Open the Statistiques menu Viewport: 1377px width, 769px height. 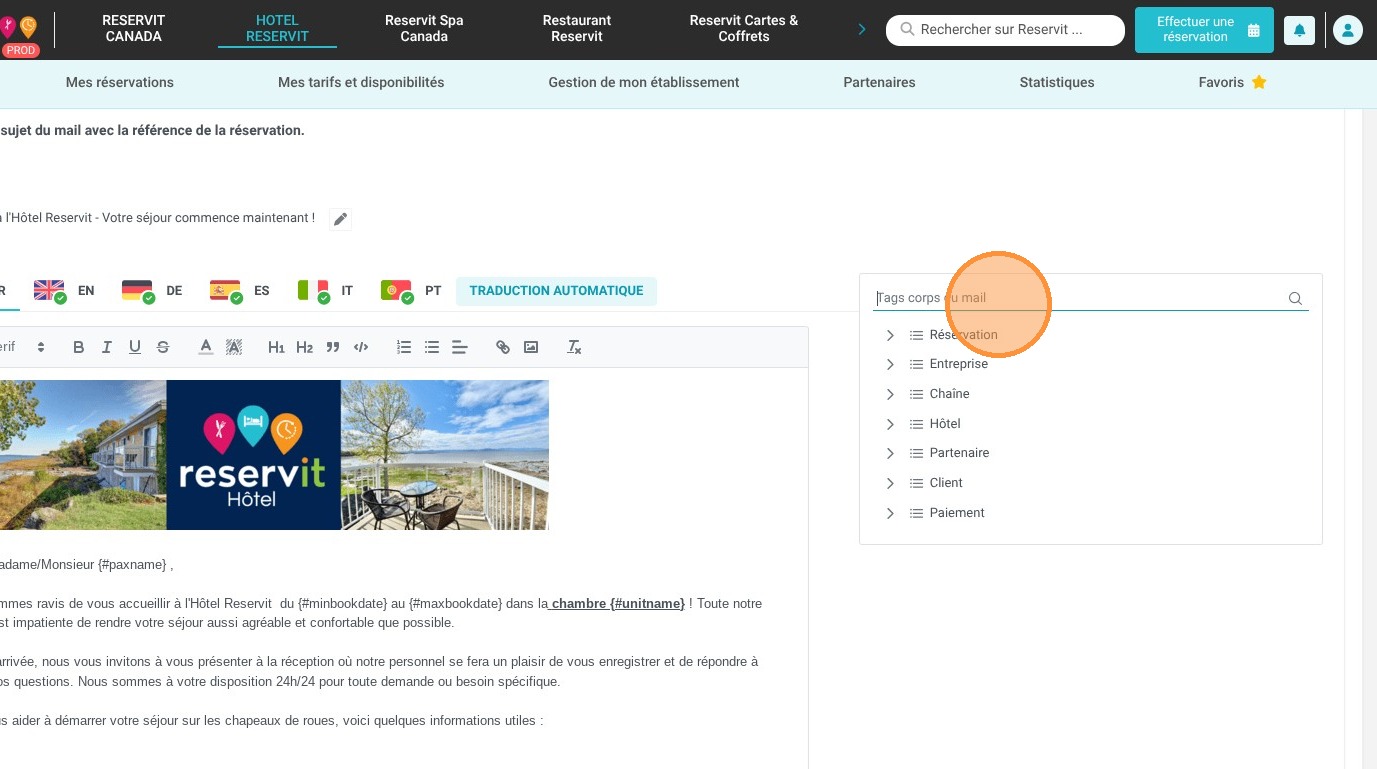coord(1057,82)
